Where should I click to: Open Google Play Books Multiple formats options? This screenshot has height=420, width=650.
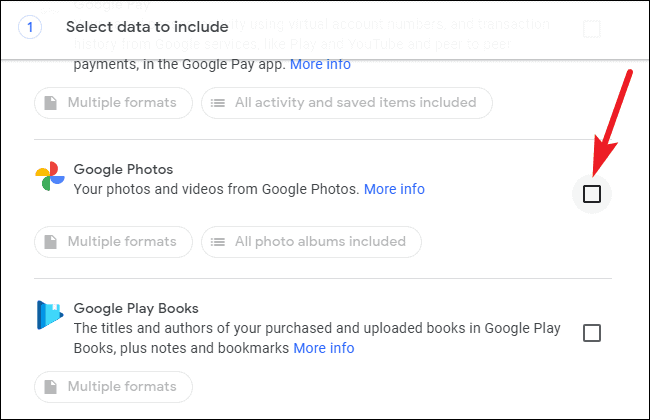(114, 387)
